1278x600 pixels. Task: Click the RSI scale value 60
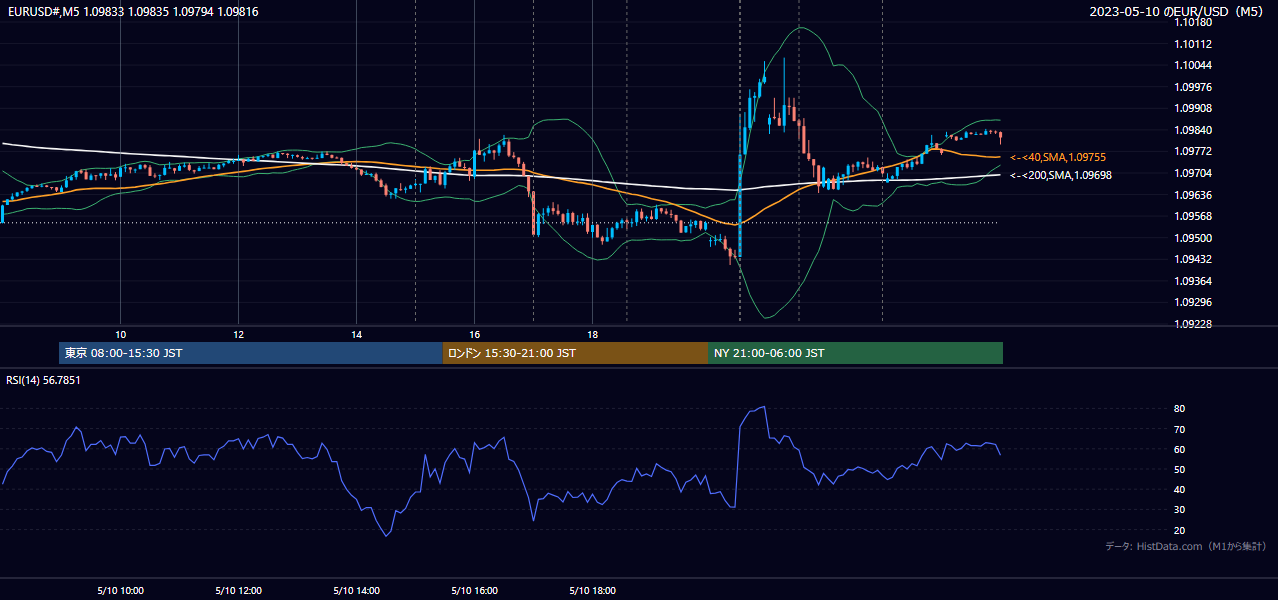[1180, 450]
